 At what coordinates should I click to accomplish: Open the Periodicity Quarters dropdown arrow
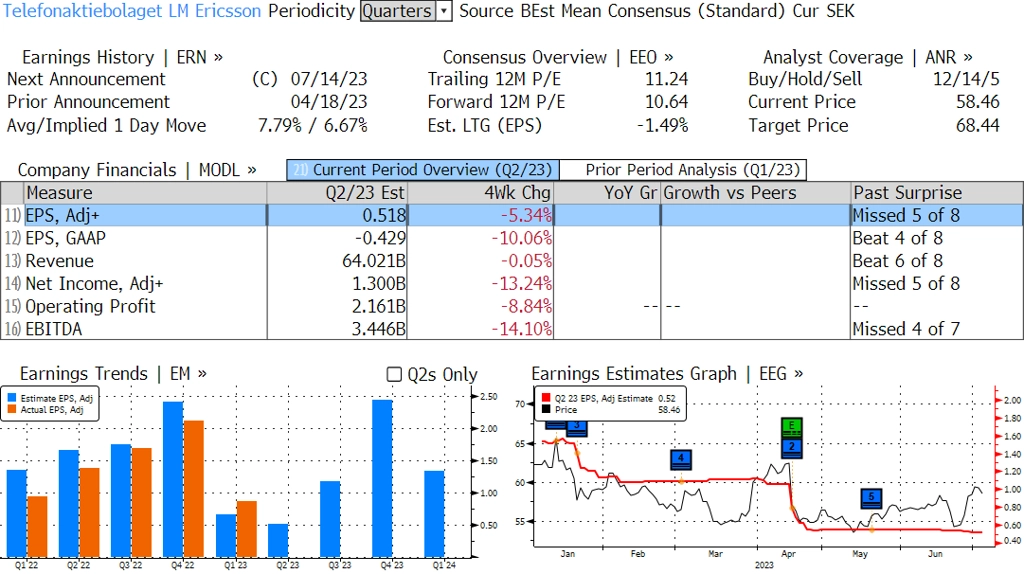pos(444,11)
